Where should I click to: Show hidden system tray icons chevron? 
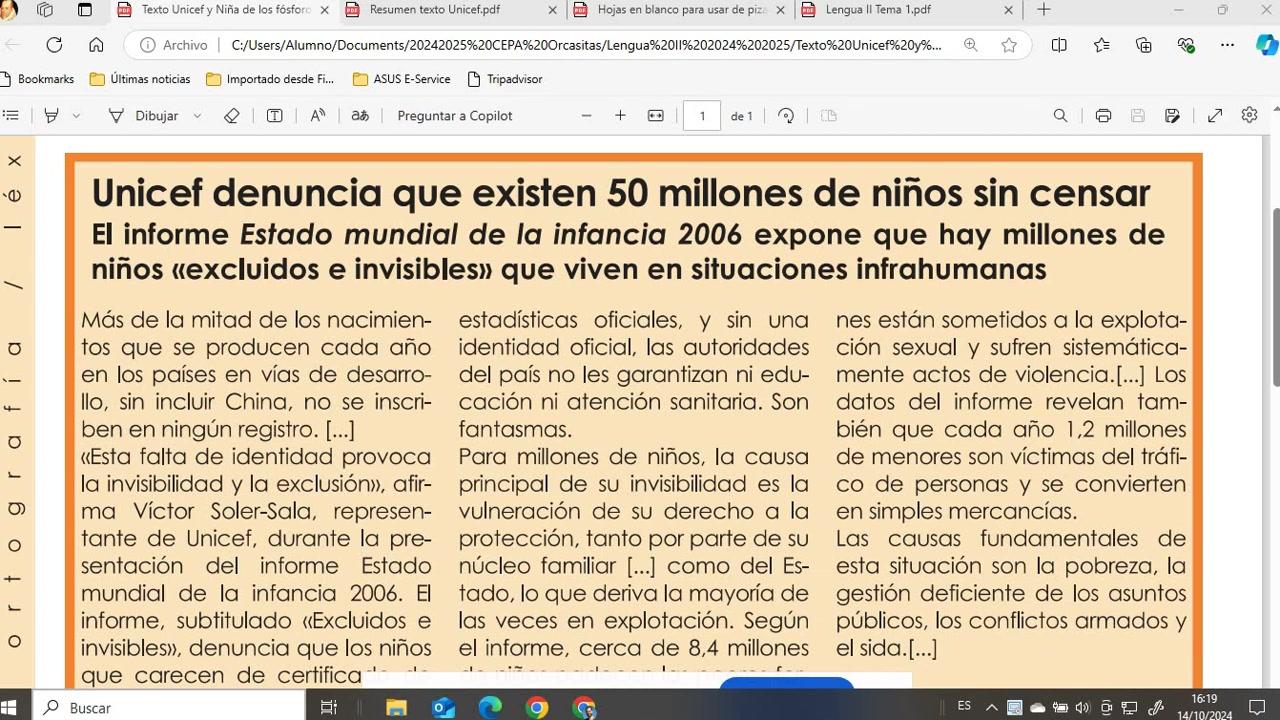coord(991,707)
